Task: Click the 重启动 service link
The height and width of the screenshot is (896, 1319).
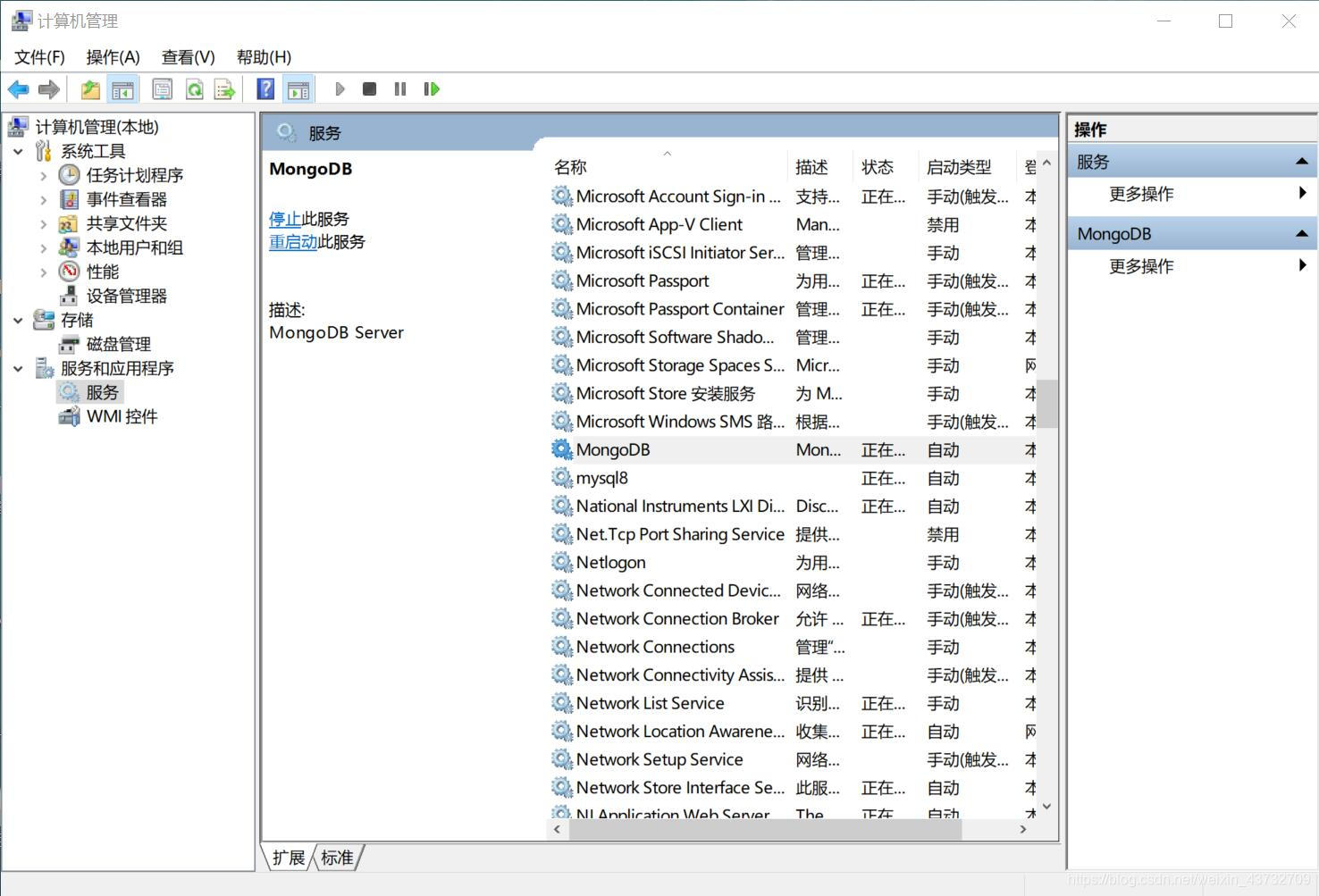Action: coord(293,241)
